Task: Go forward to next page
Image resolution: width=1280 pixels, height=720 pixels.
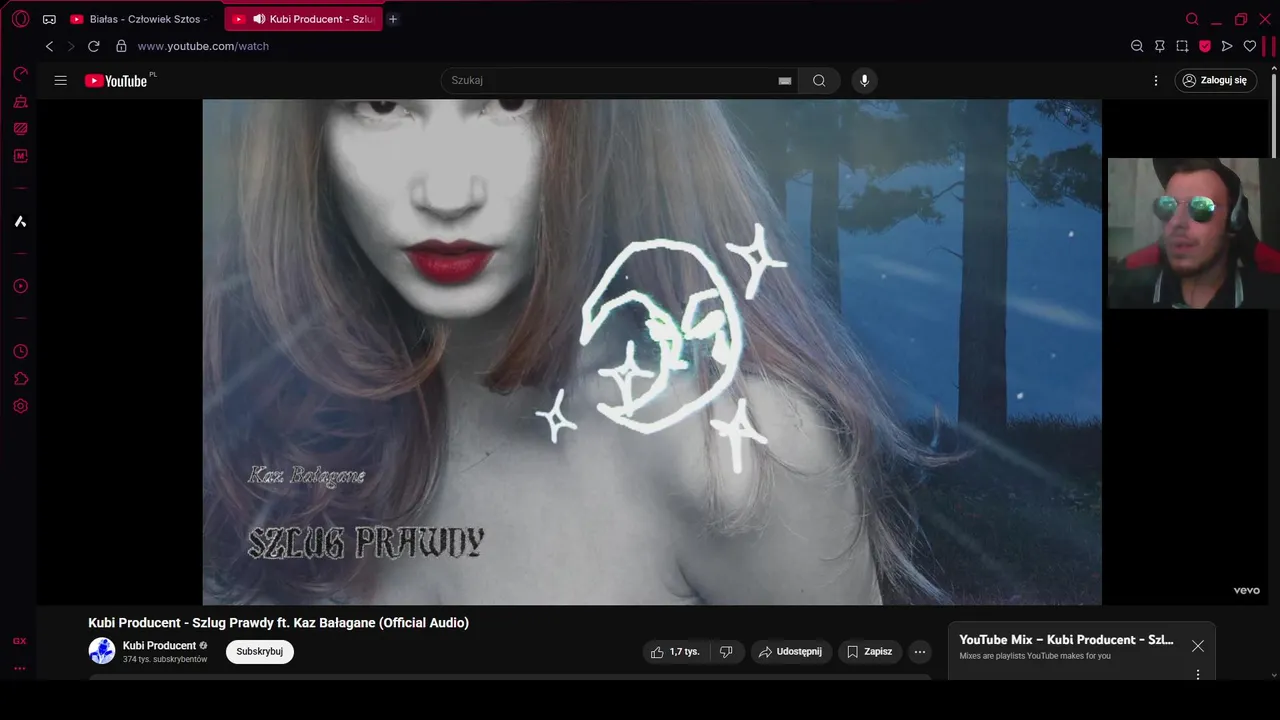Action: coord(71,46)
